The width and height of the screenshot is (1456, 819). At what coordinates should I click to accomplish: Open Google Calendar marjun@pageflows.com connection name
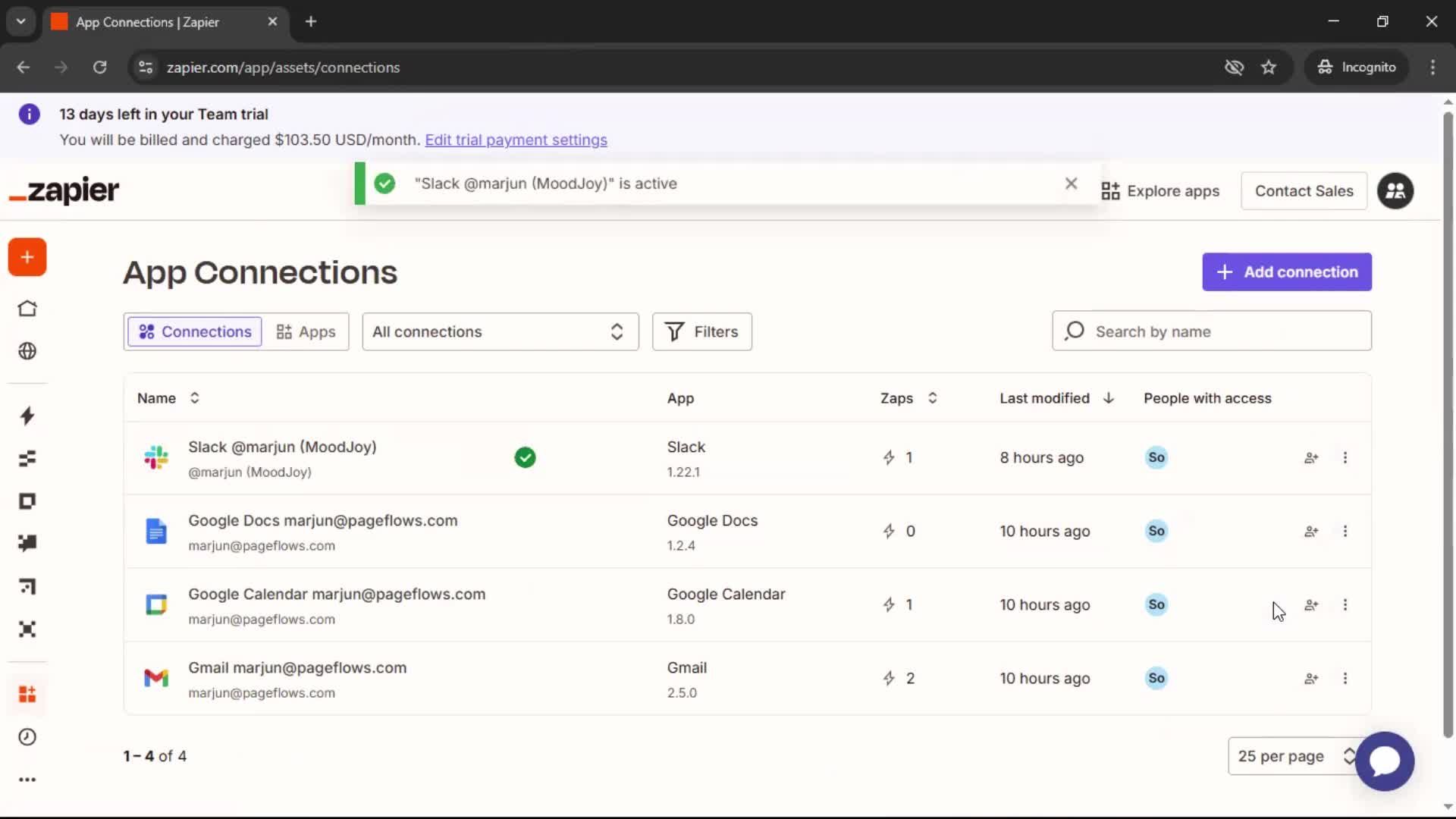coord(337,595)
